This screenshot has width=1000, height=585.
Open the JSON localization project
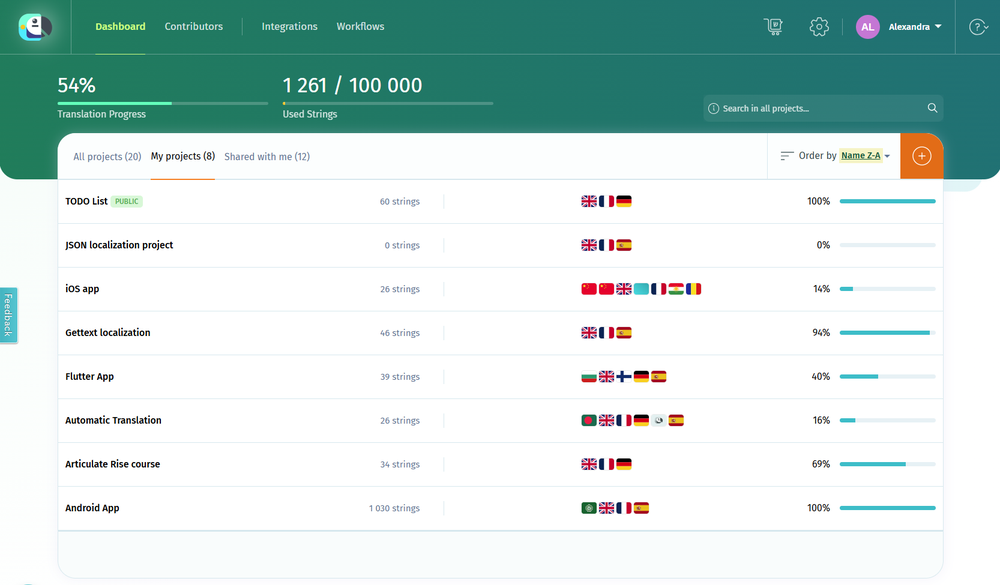coord(119,245)
